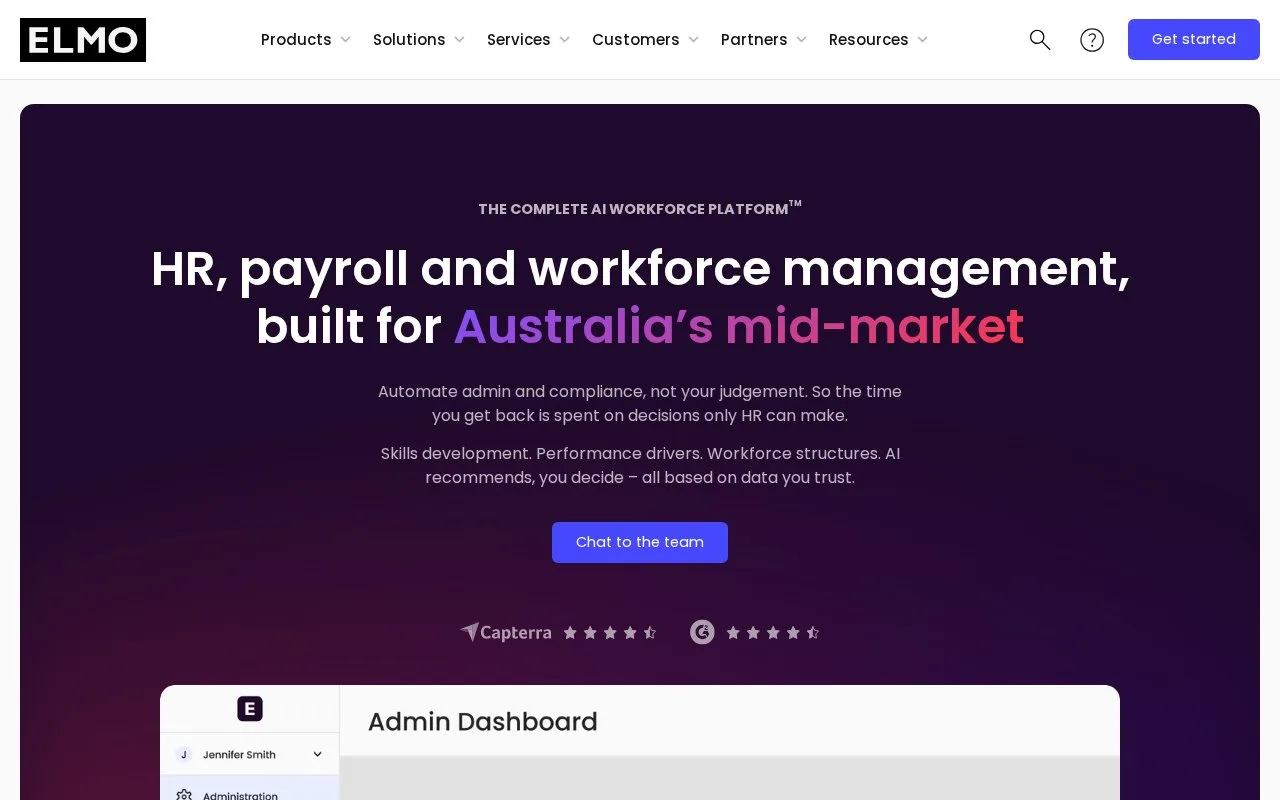1280x800 pixels.
Task: Click the G2 rating logo
Action: [702, 632]
